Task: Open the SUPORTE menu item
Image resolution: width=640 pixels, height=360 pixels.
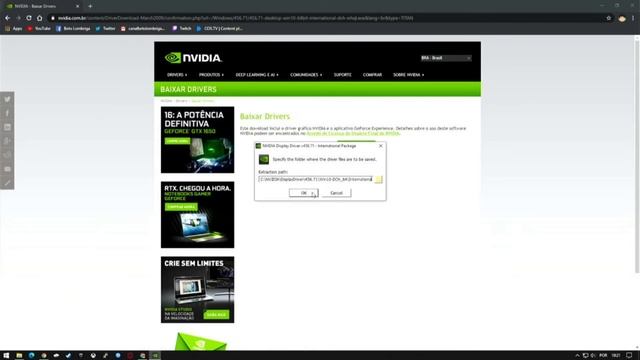Action: [x=342, y=75]
